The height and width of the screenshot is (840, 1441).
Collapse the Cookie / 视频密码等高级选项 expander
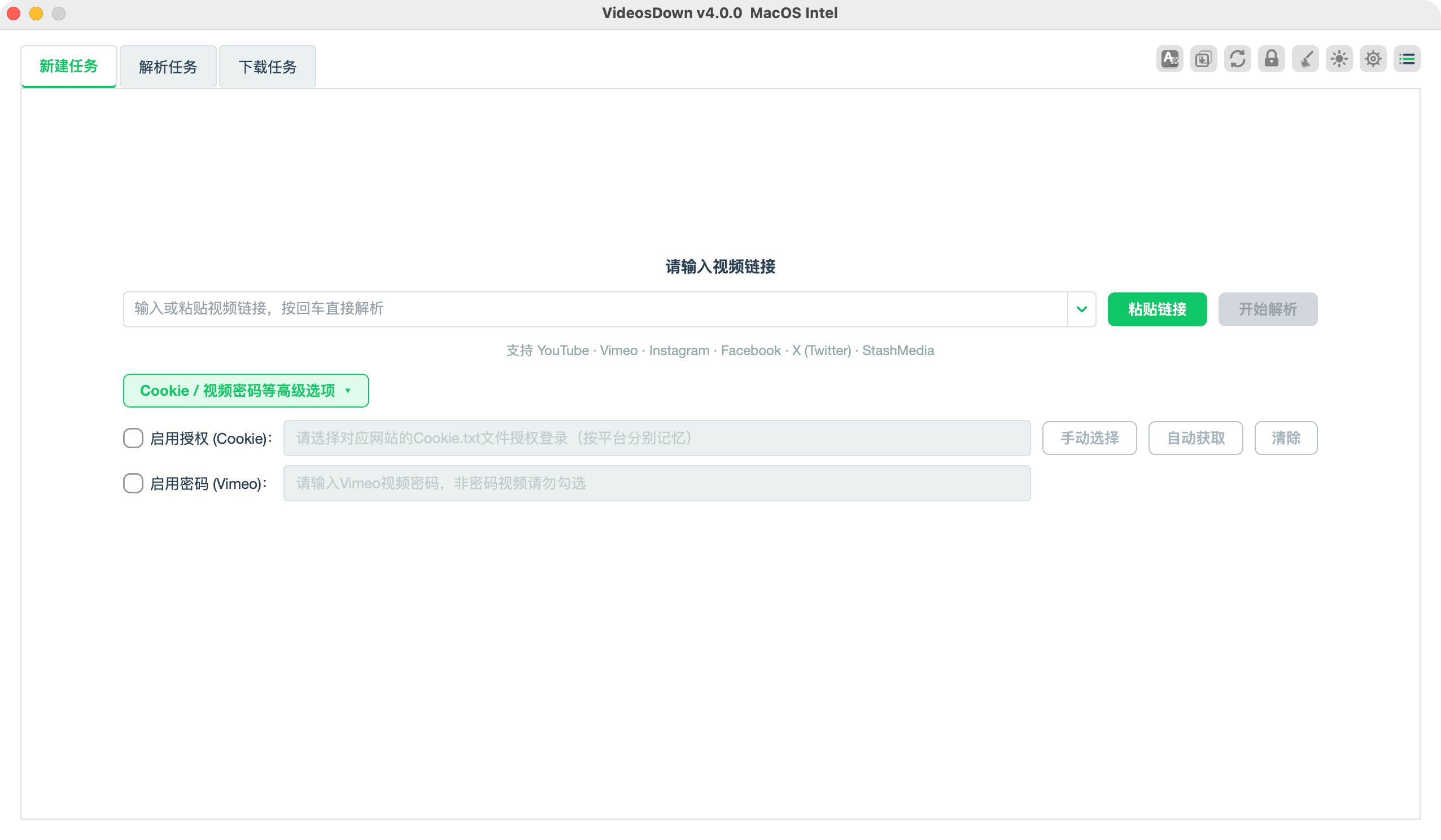246,391
